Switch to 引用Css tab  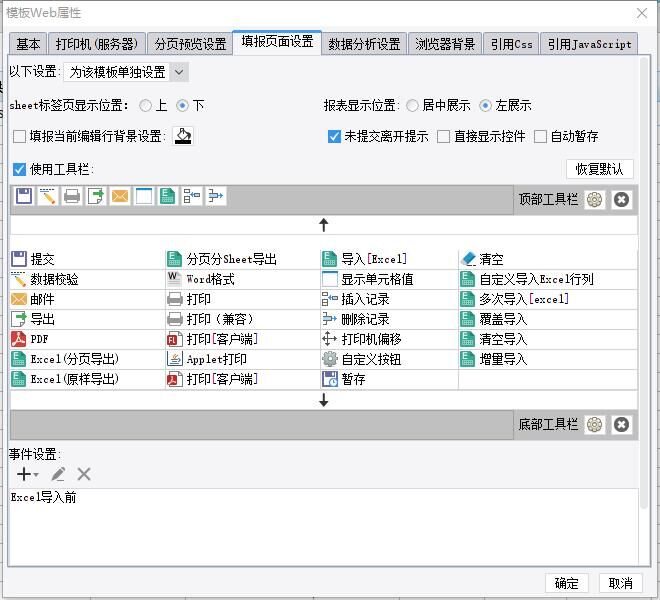(x=511, y=44)
